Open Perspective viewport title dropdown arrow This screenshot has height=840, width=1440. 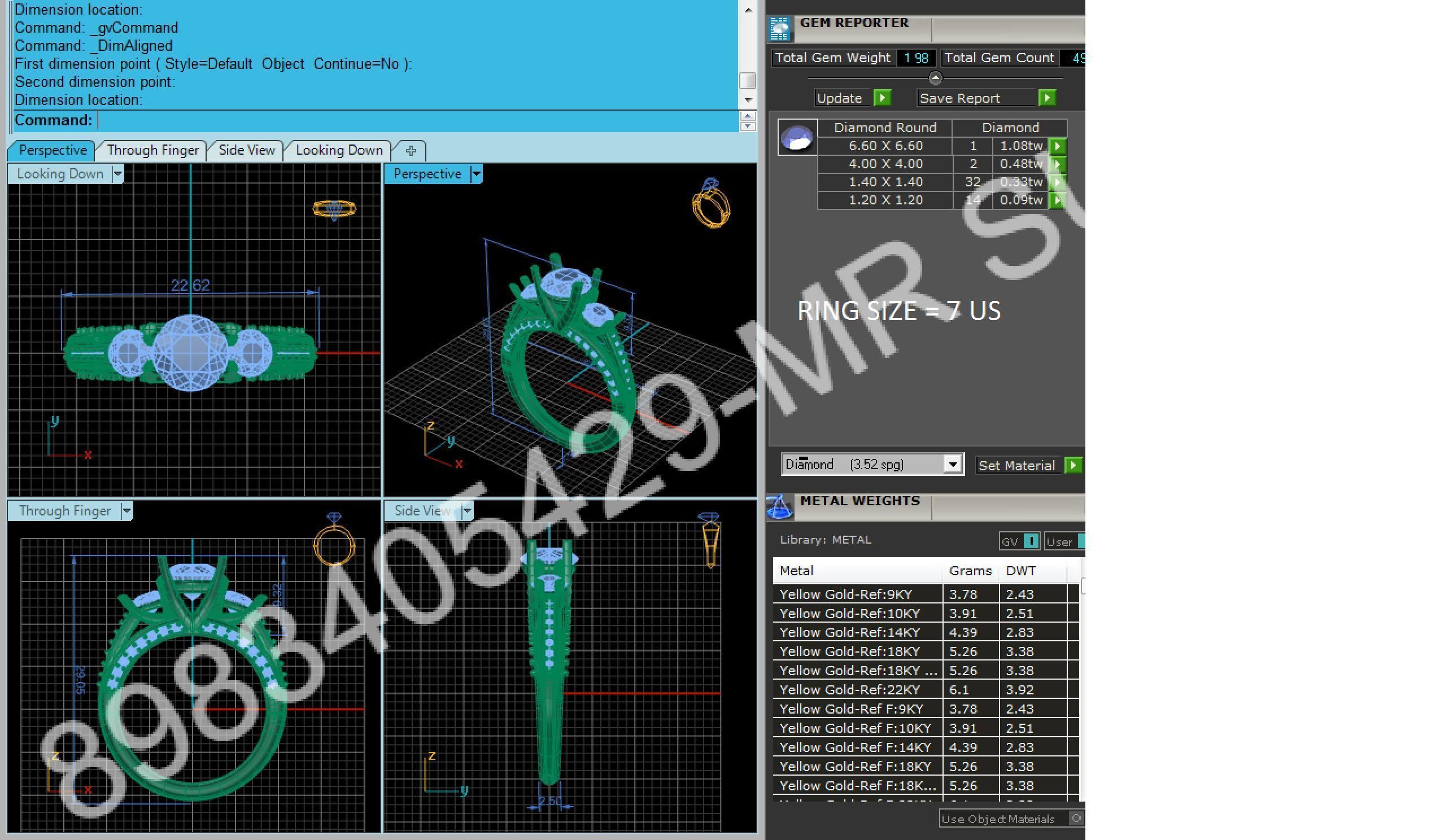click(476, 174)
